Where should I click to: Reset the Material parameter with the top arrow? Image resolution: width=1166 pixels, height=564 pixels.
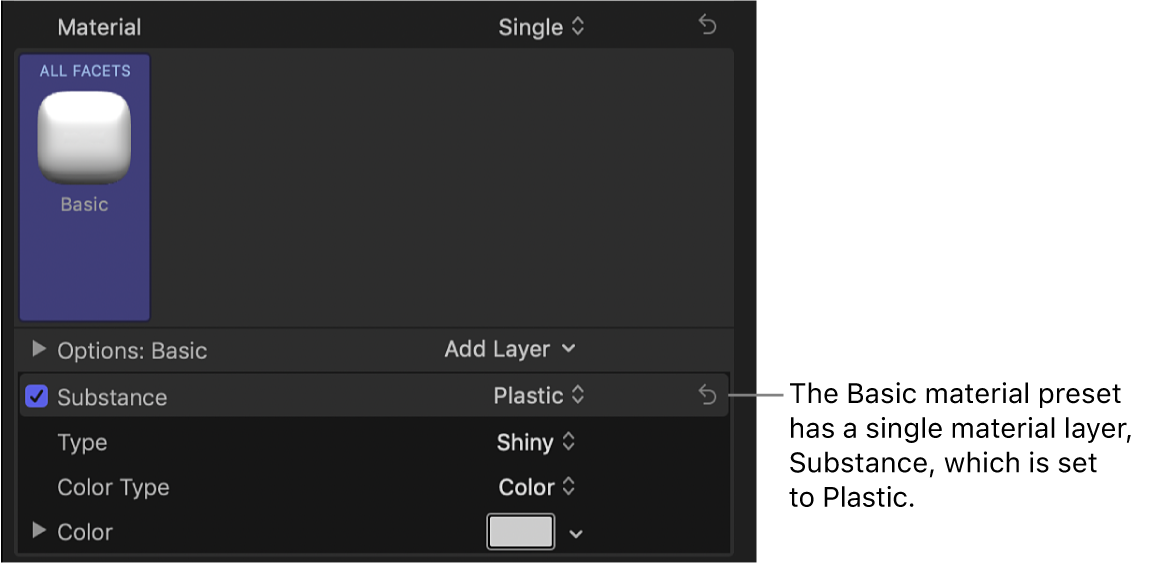point(707,26)
